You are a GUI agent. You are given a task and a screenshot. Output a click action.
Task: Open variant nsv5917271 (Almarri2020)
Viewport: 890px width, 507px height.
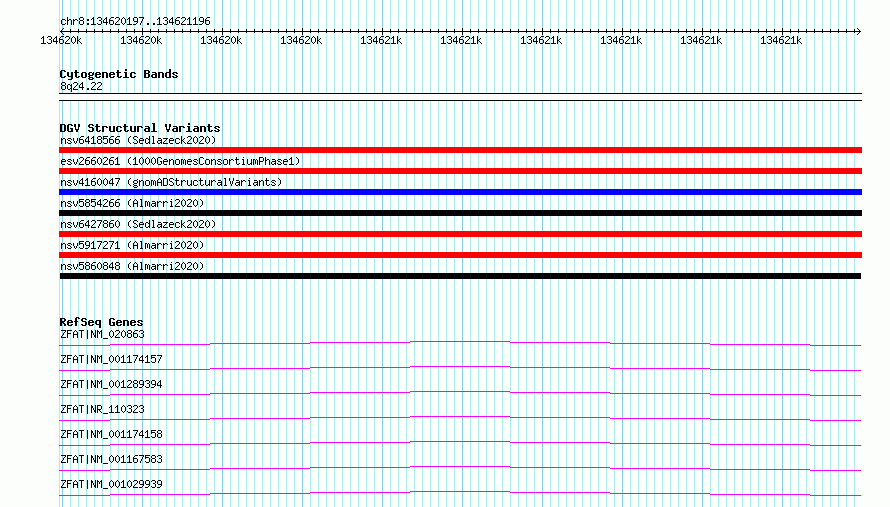pos(132,245)
